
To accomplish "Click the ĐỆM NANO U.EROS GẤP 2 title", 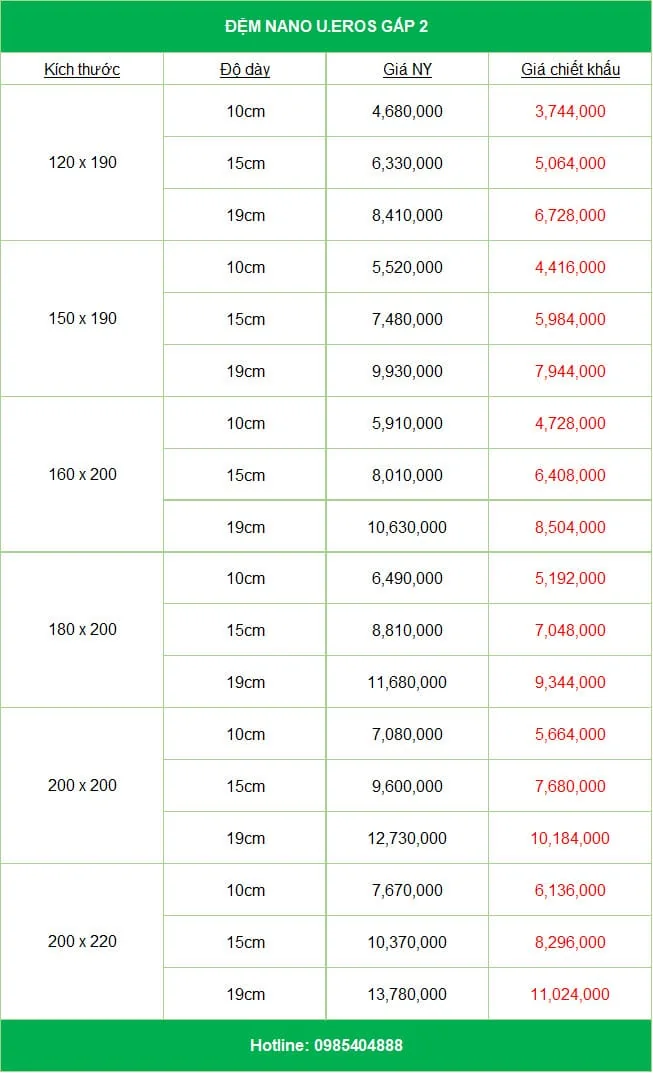I will (x=326, y=26).
